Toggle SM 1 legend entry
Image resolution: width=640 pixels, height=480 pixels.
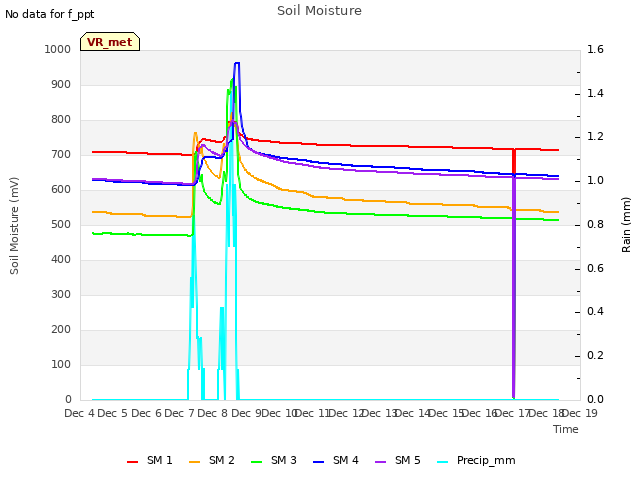point(150,460)
